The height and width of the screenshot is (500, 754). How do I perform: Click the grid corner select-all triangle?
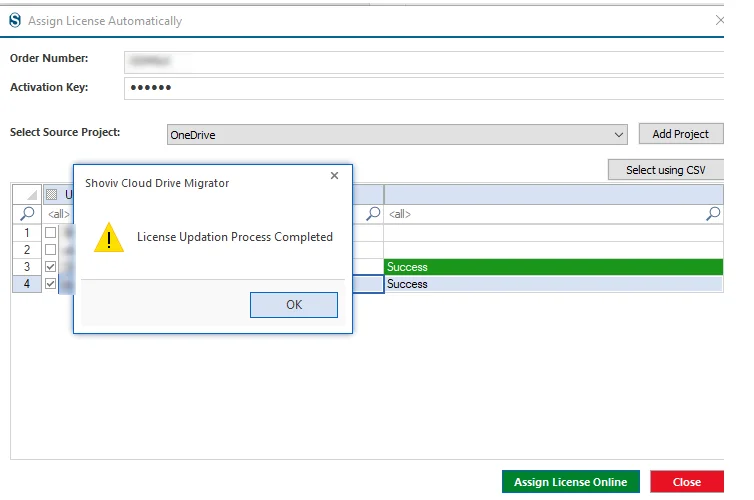pos(27,195)
